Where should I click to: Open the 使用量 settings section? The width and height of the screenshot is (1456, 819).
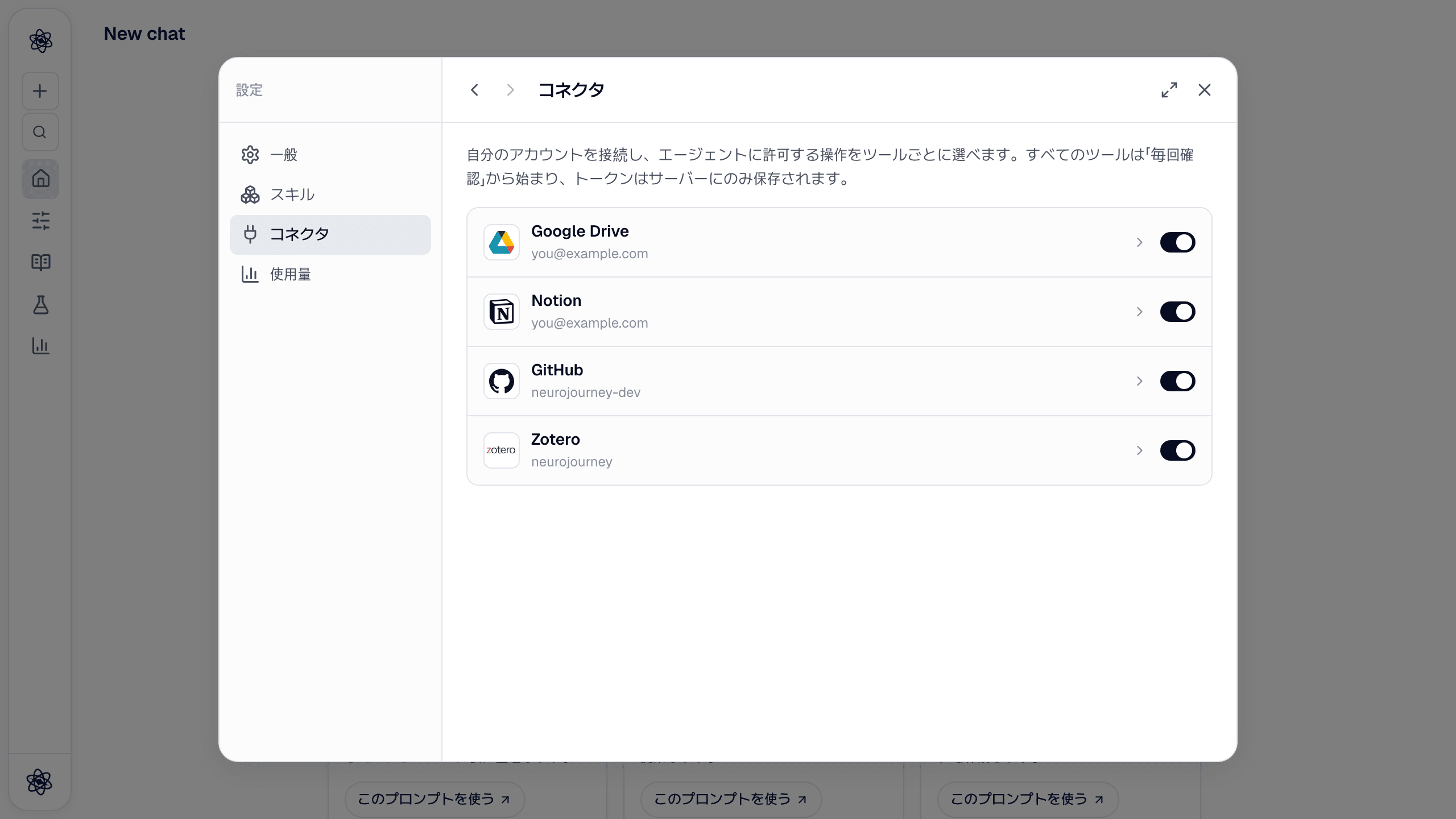coord(330,274)
